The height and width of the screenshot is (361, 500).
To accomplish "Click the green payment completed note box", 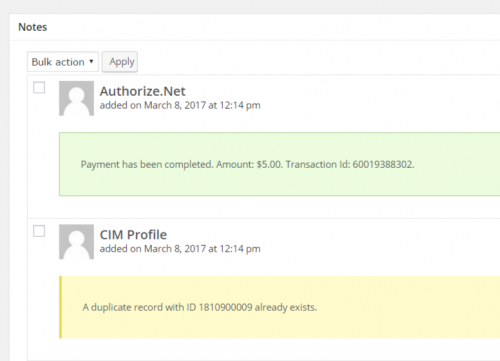I will point(279,164).
